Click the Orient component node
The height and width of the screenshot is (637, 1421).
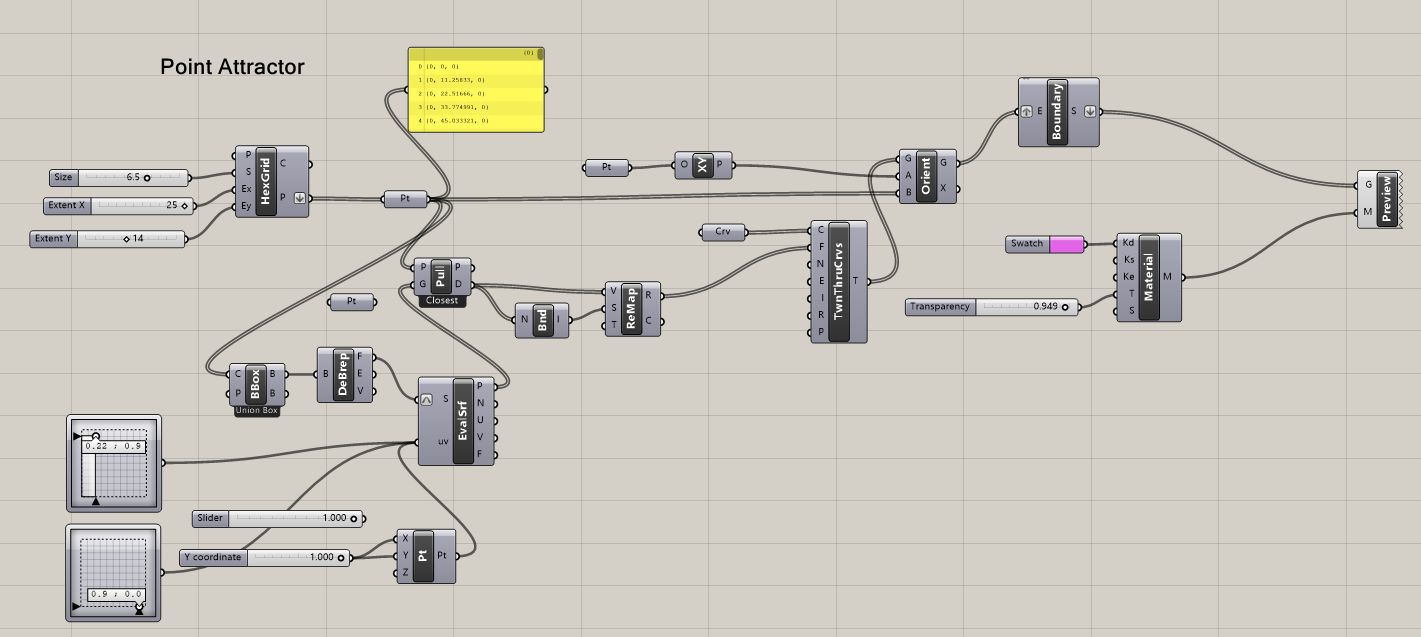[x=926, y=177]
